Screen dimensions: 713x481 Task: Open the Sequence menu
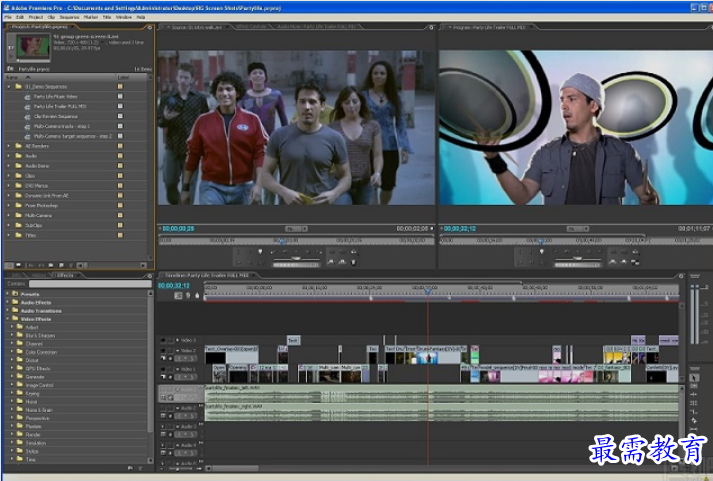point(69,17)
